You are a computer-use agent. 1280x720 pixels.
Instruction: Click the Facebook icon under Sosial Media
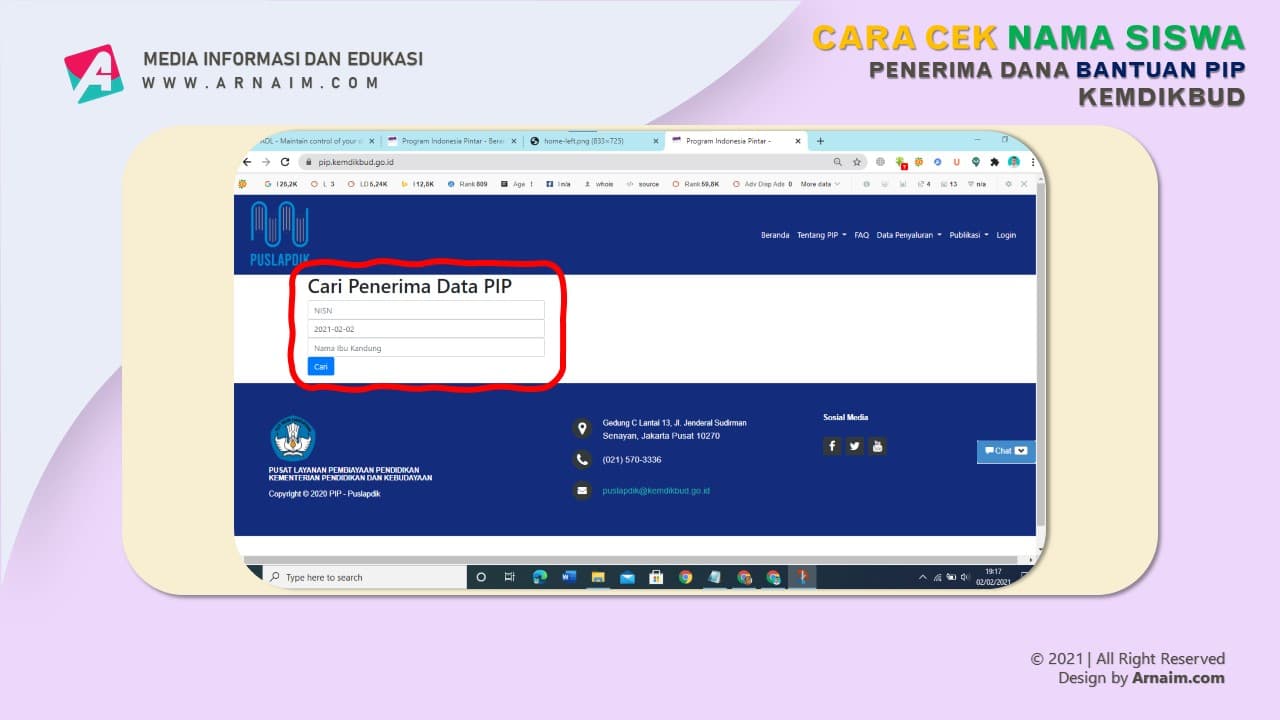[x=832, y=446]
